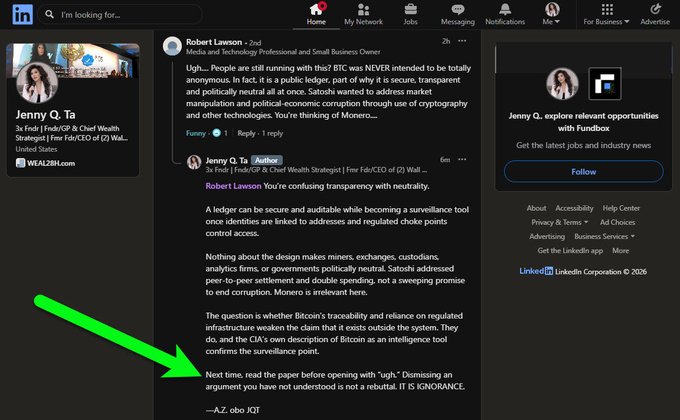Image resolution: width=680 pixels, height=420 pixels.
Task: Expand the Business Services dropdown
Action: coord(604,236)
